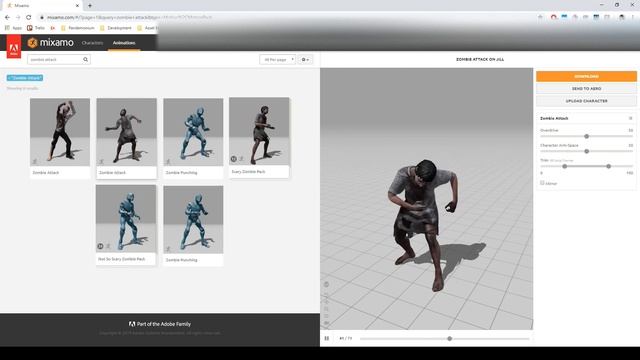Open the Apps bookmark shortcut
This screenshot has width=640, height=360.
pyautogui.click(x=13, y=28)
